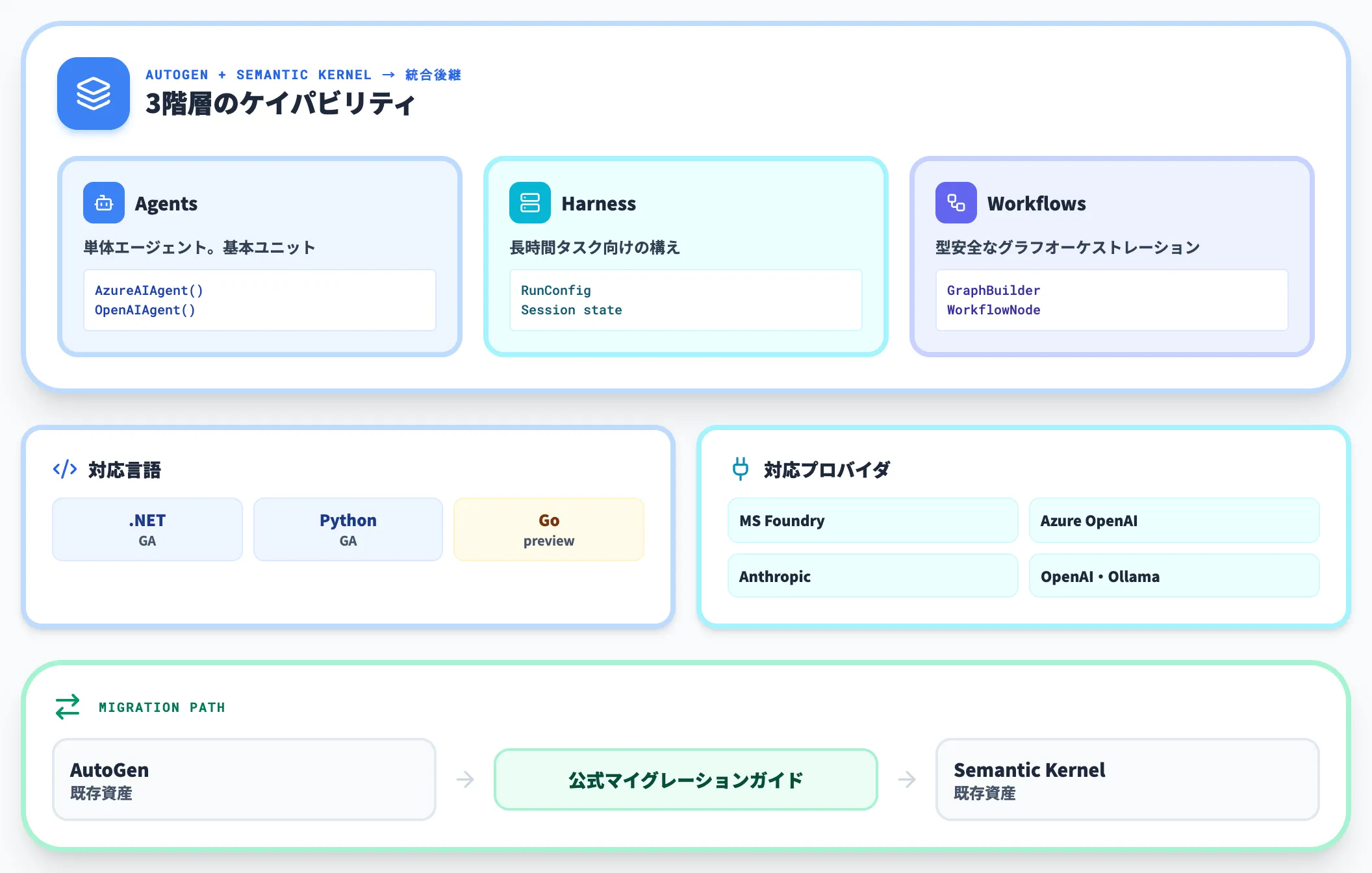Click the 対応プロバイダ section heading
Viewport: 1372px width, 873px height.
(x=827, y=470)
